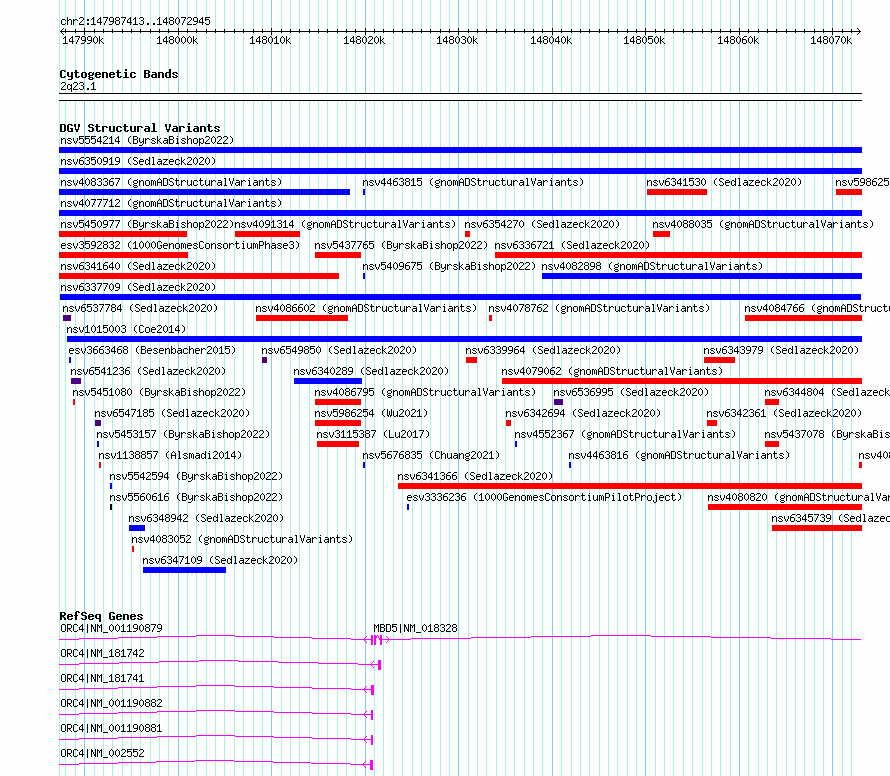Viewport: 890px width, 776px height.
Task: Click the nsv5986254 (Wu2021) label
Action: pos(371,413)
